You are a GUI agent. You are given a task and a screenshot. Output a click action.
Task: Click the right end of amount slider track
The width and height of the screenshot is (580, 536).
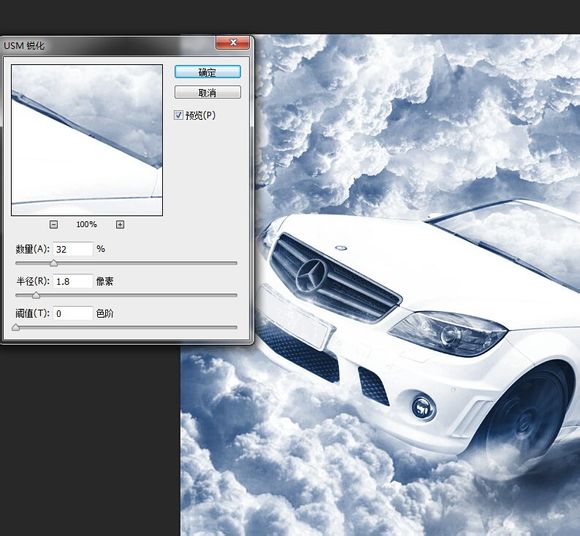[235, 263]
